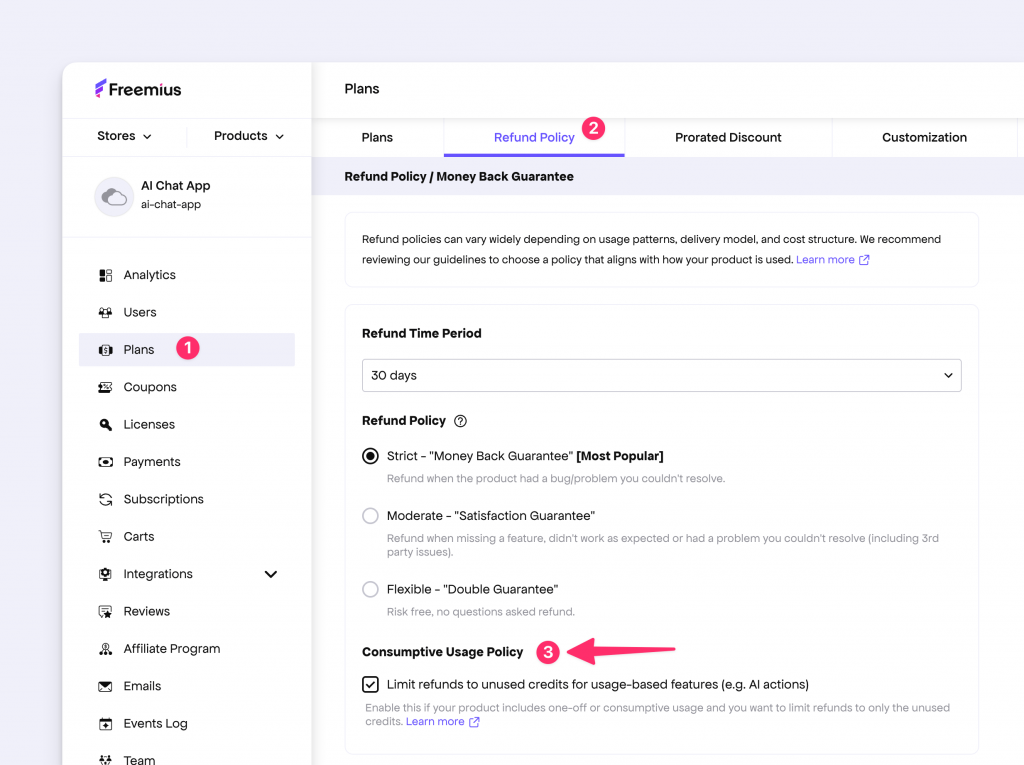Screen dimensions: 1024x765
Task: Choose the Flexible Double Guarantee option
Action: click(370, 589)
